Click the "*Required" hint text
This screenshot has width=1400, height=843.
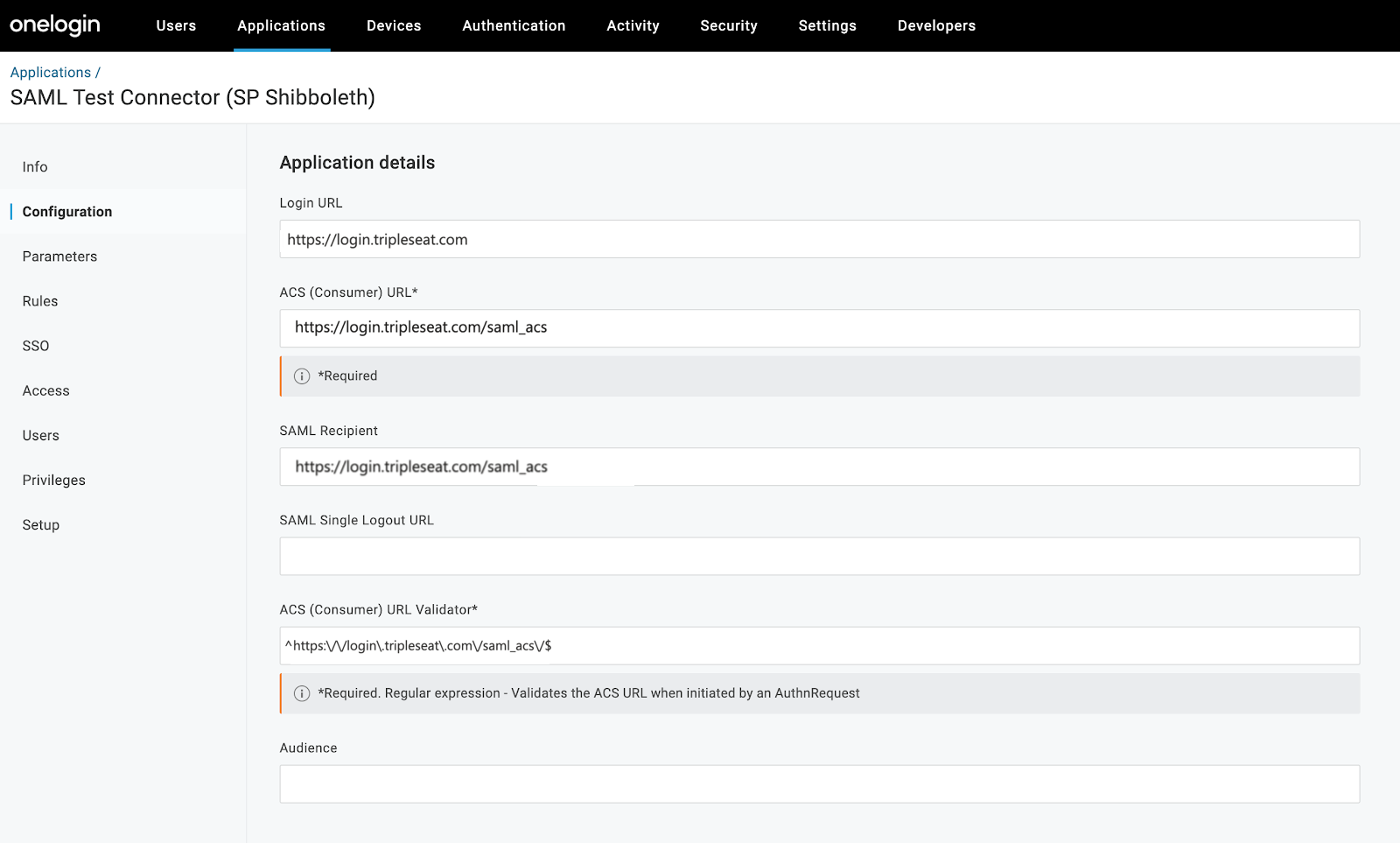click(347, 376)
